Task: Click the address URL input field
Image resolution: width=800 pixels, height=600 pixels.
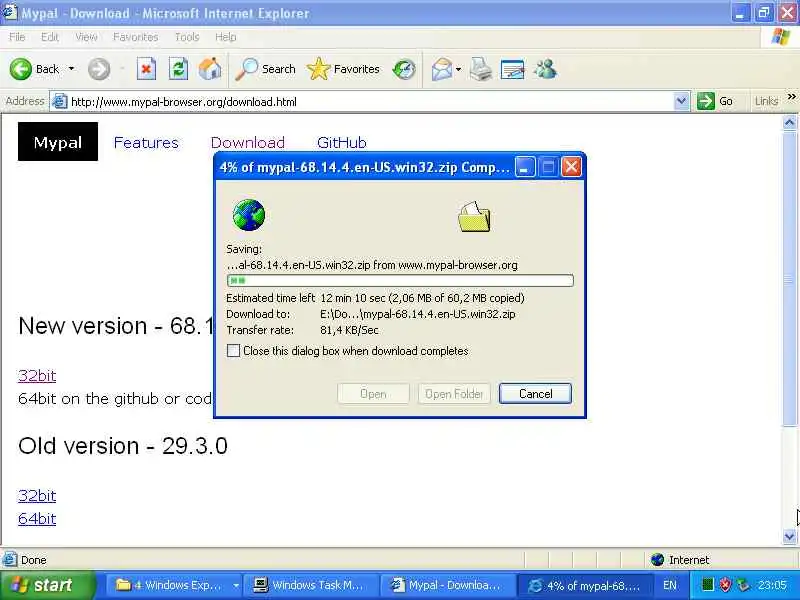Action: (370, 102)
